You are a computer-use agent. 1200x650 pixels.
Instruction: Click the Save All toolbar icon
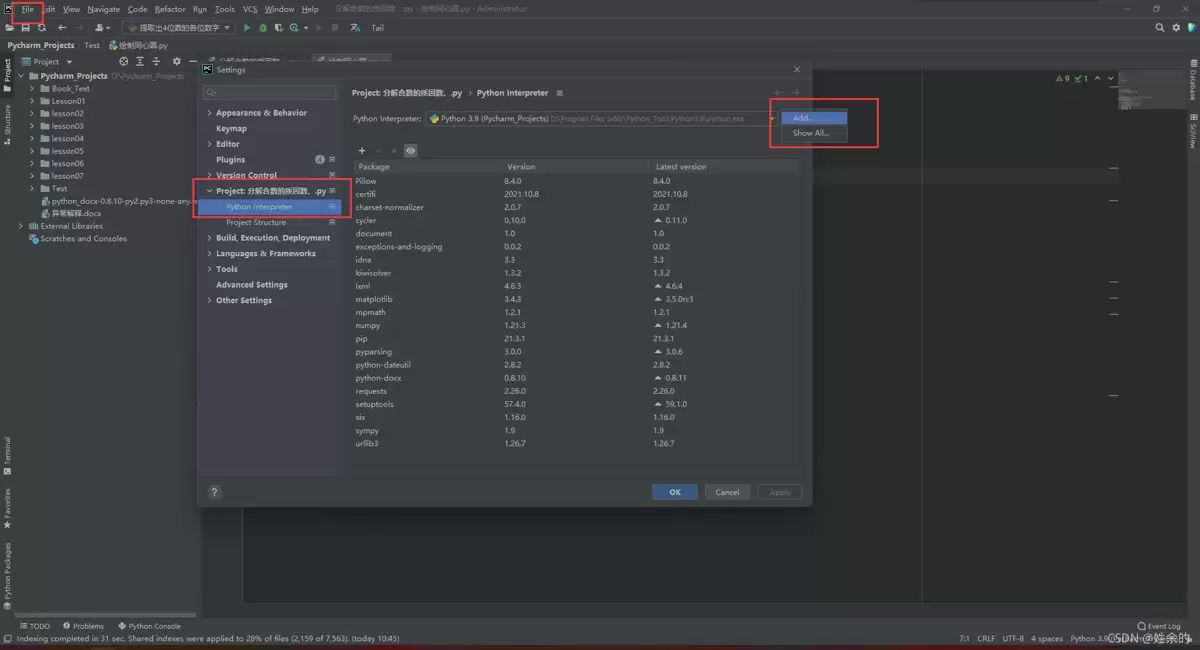[25, 28]
